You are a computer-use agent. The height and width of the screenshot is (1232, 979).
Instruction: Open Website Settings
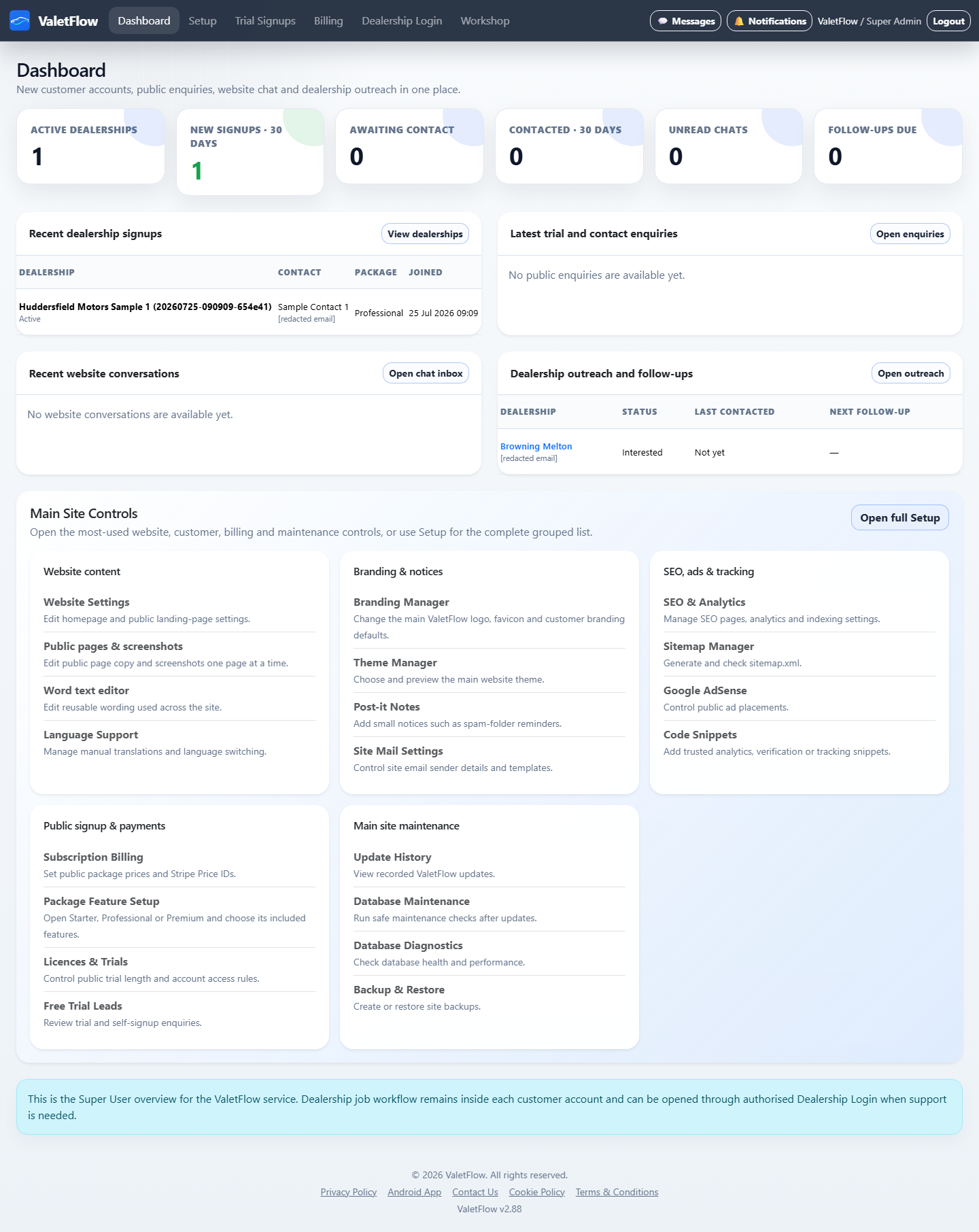tap(86, 602)
